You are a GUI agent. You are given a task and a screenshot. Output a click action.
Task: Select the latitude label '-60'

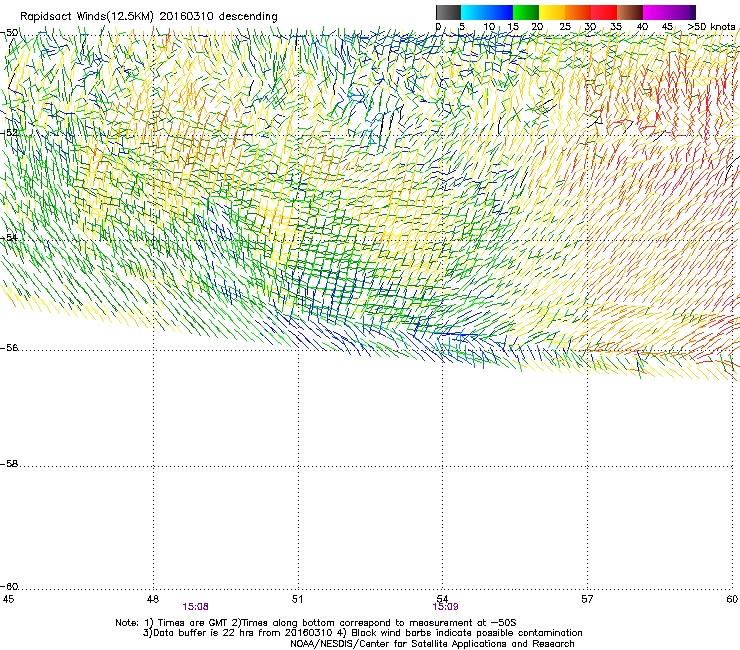tap(9, 587)
